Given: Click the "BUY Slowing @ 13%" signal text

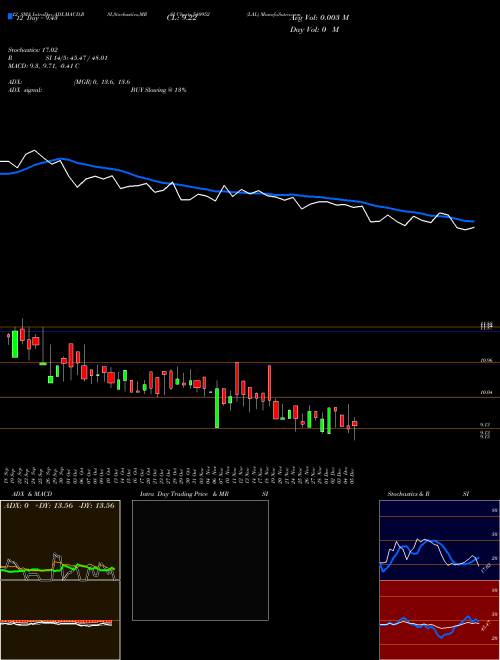Looking at the screenshot, I should pyautogui.click(x=159, y=90).
